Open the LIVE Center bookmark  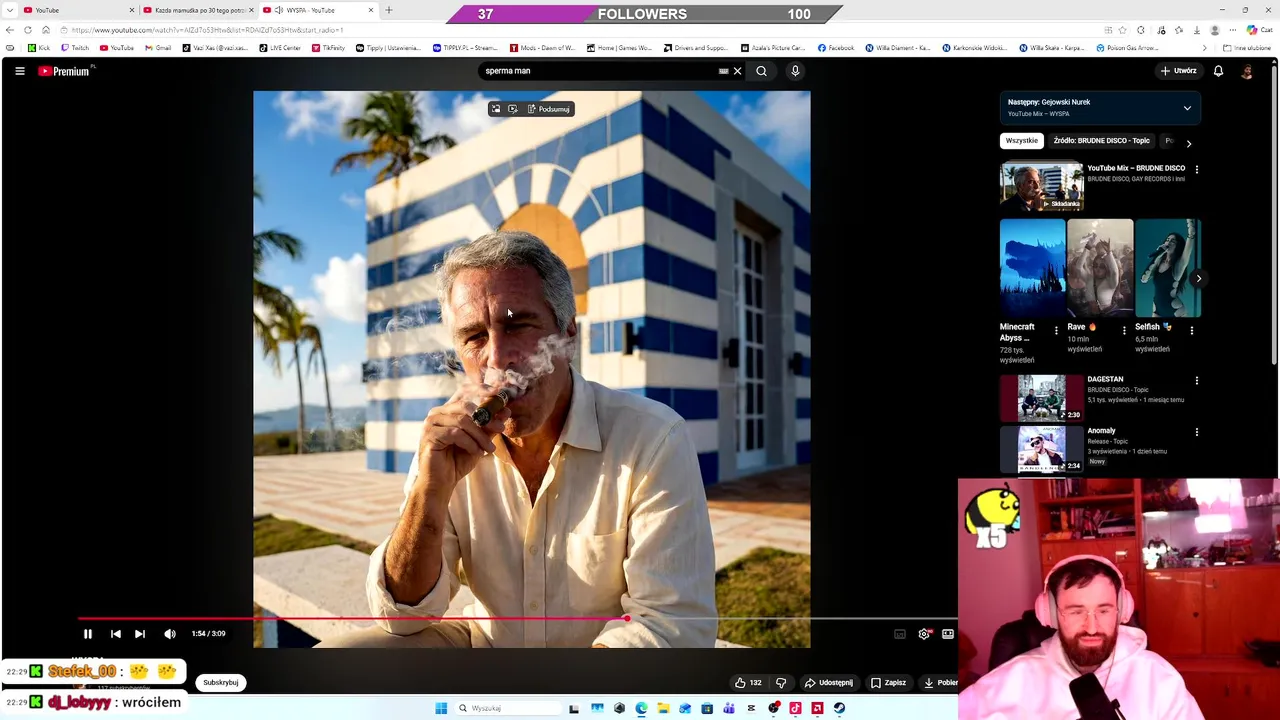coord(280,48)
